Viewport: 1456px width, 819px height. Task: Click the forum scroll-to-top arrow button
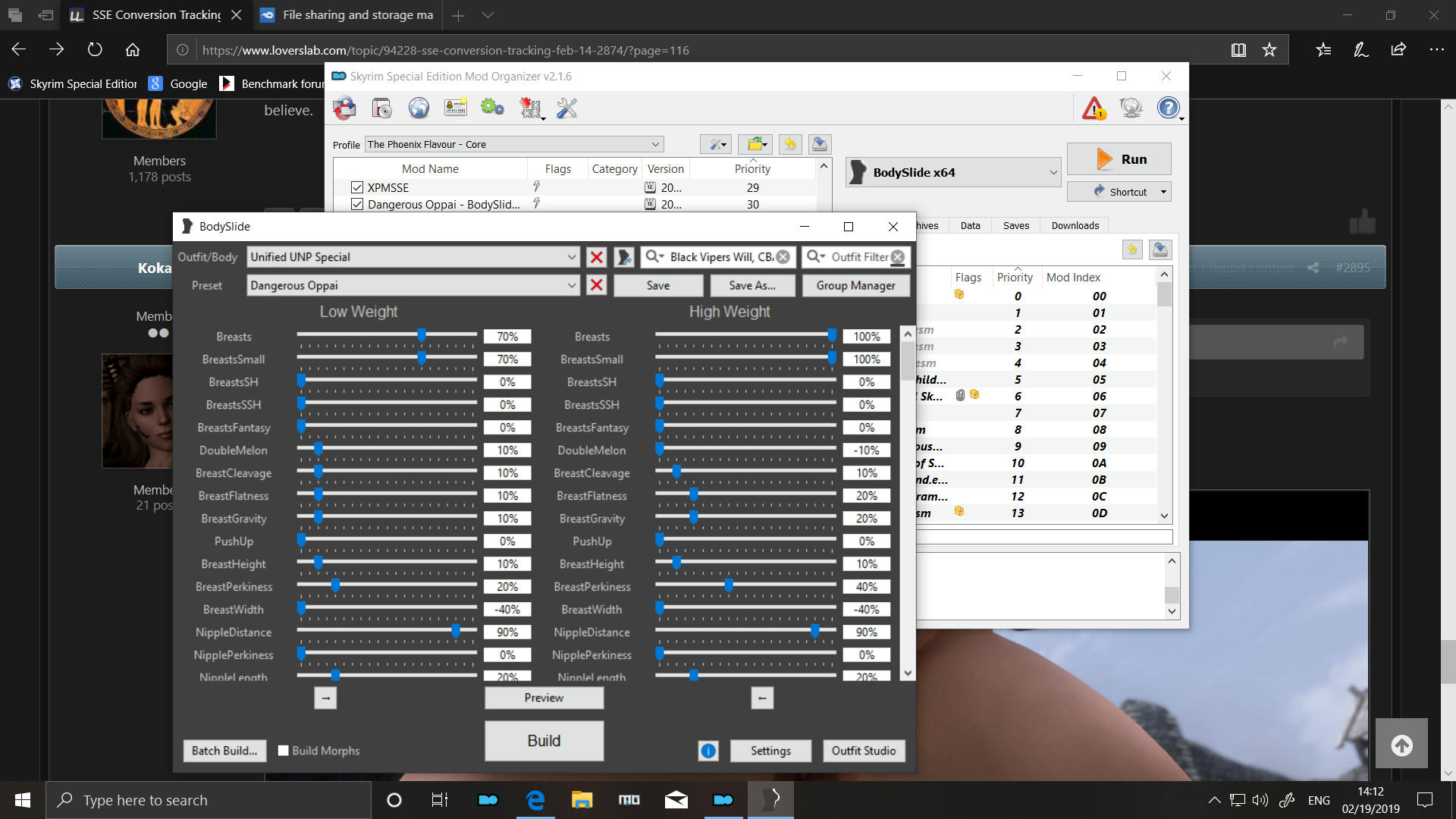(1401, 745)
